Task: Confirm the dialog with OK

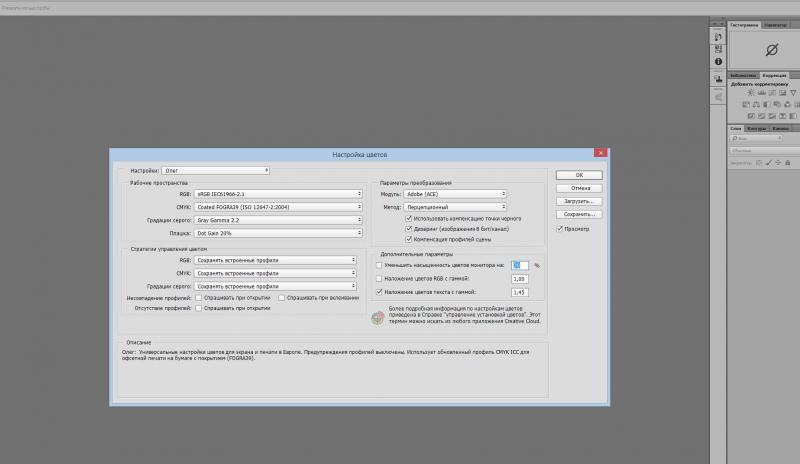Action: click(579, 175)
